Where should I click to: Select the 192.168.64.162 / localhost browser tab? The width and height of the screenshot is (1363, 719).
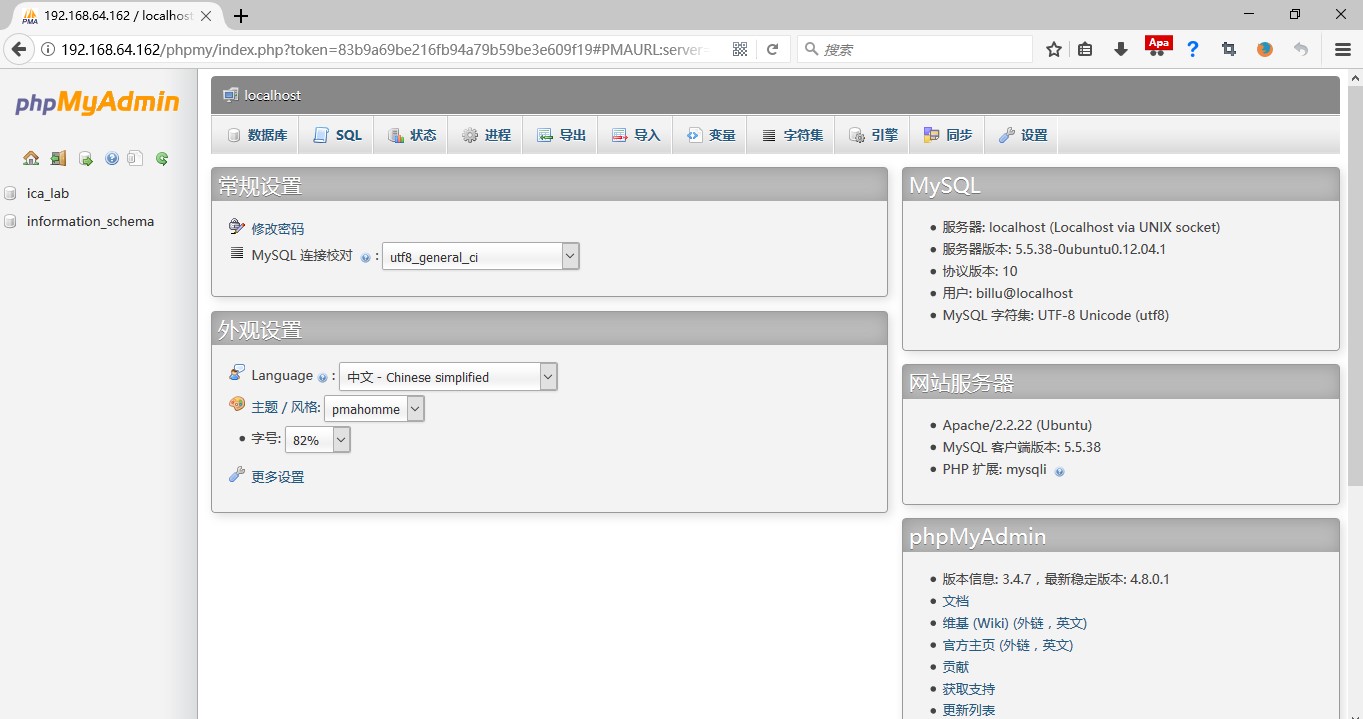point(115,16)
